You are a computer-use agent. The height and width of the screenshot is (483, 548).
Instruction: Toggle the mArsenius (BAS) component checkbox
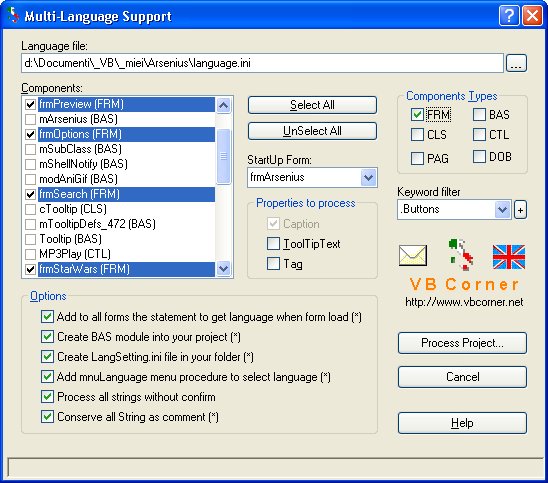(x=30, y=119)
